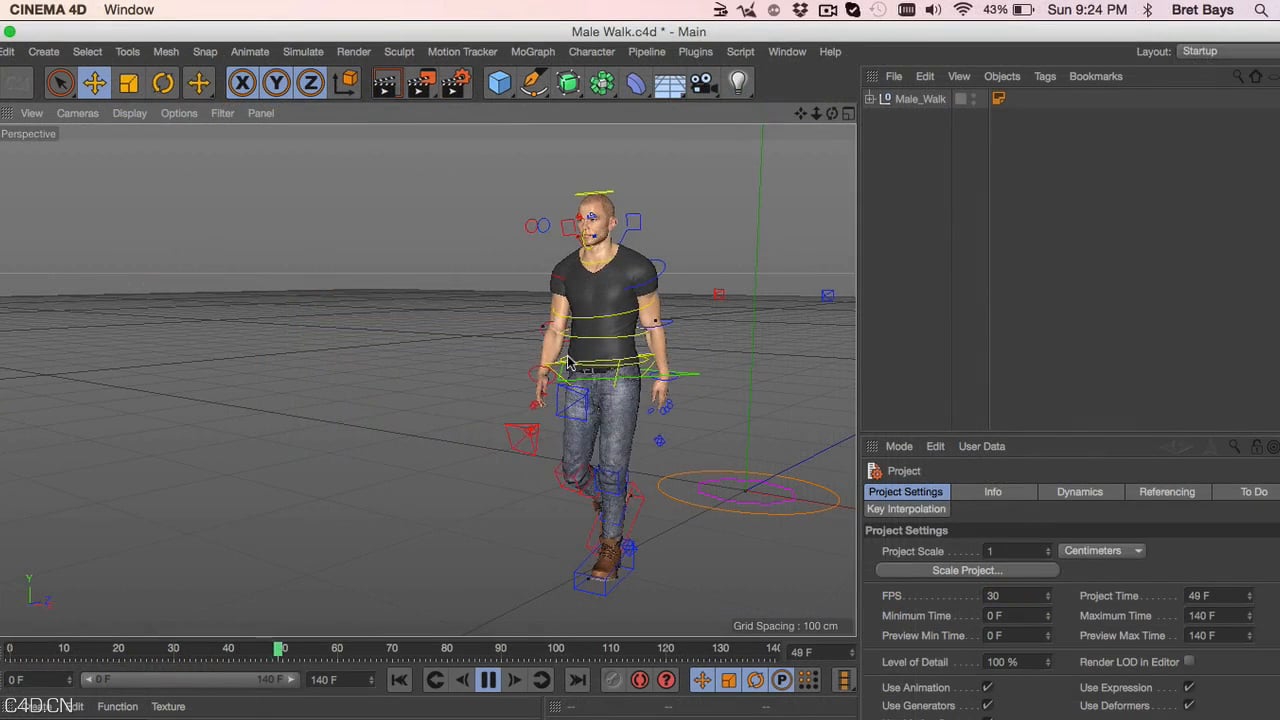Lock the X axis with the X toggle
Image resolution: width=1280 pixels, height=720 pixels.
pos(242,82)
